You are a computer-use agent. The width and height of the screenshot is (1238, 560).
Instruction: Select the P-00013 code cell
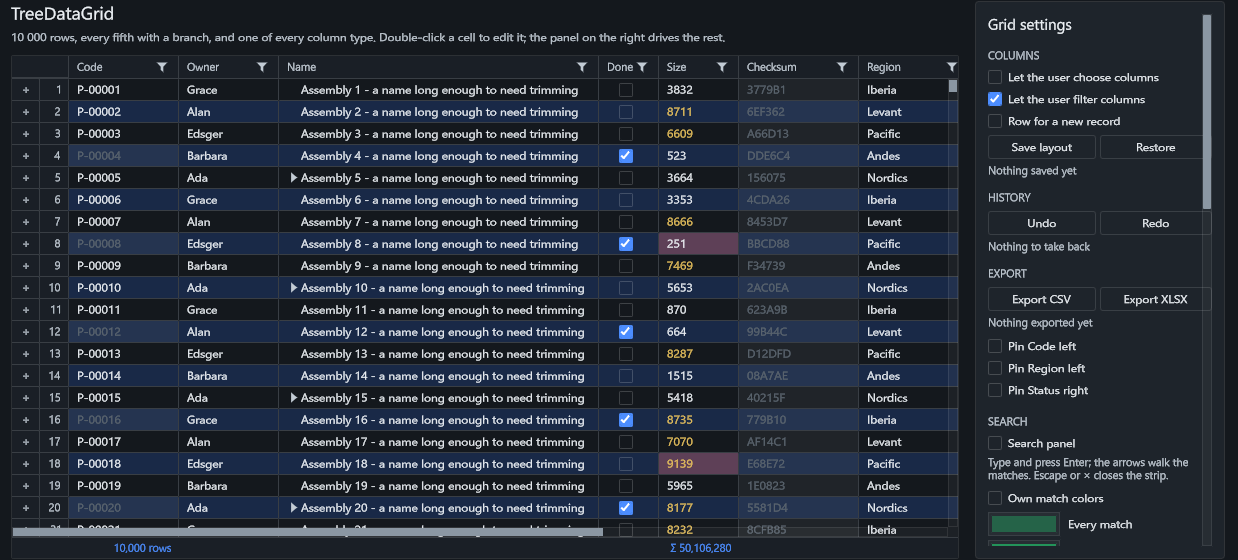coord(123,354)
